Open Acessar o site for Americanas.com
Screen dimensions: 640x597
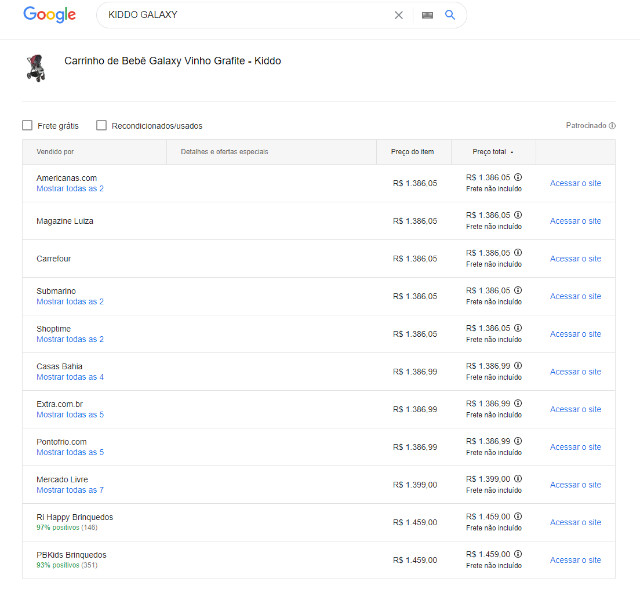tap(576, 183)
